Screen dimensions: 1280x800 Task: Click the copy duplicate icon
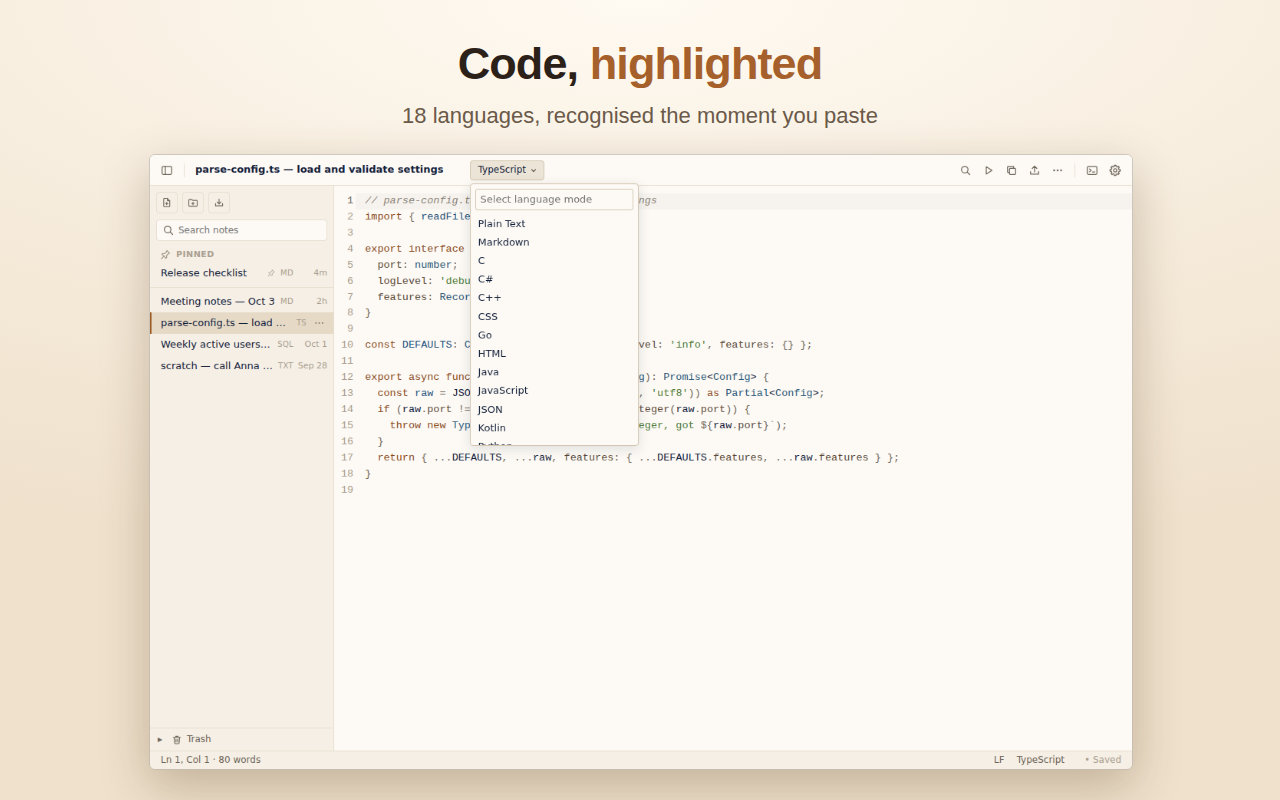1011,170
